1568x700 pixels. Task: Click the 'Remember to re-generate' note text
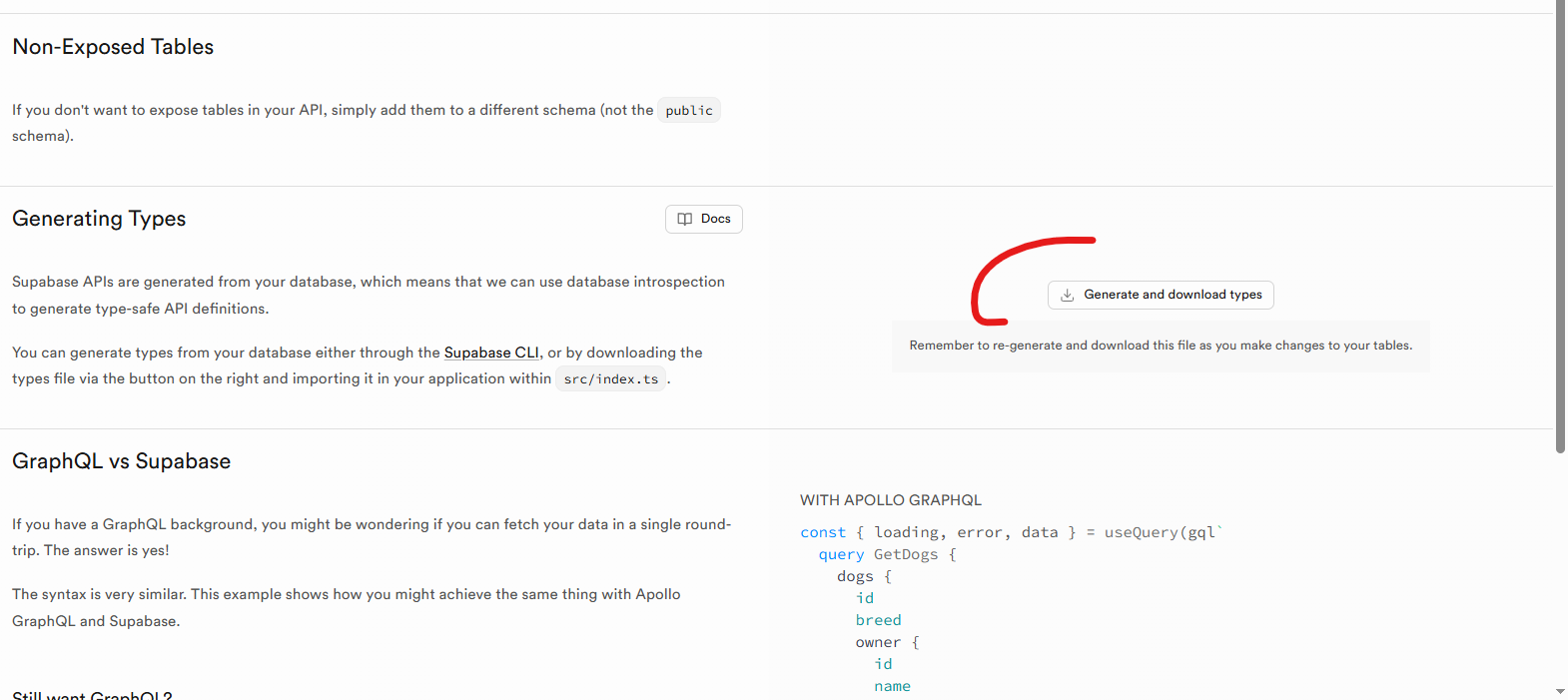(1161, 346)
